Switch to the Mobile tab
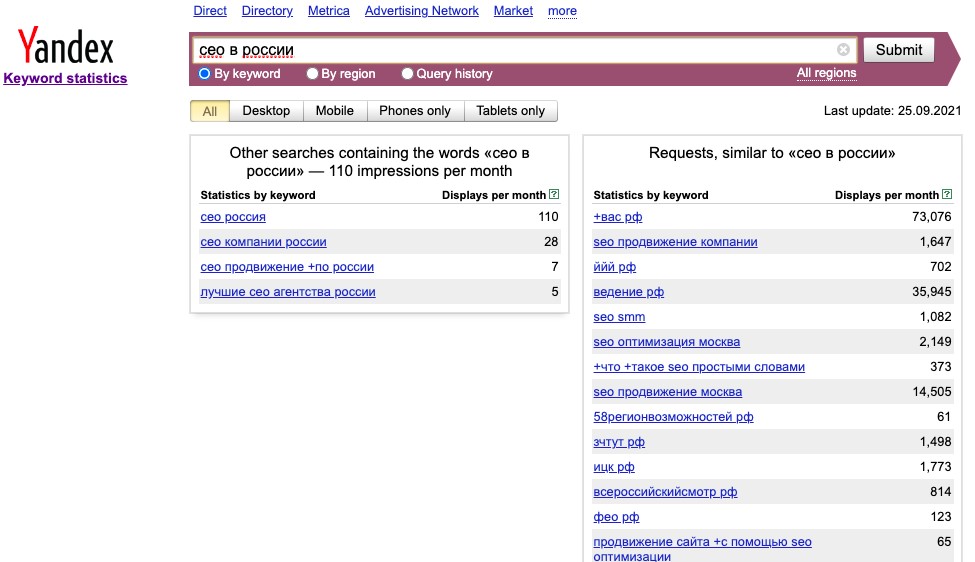This screenshot has height=562, width=975. pos(335,111)
